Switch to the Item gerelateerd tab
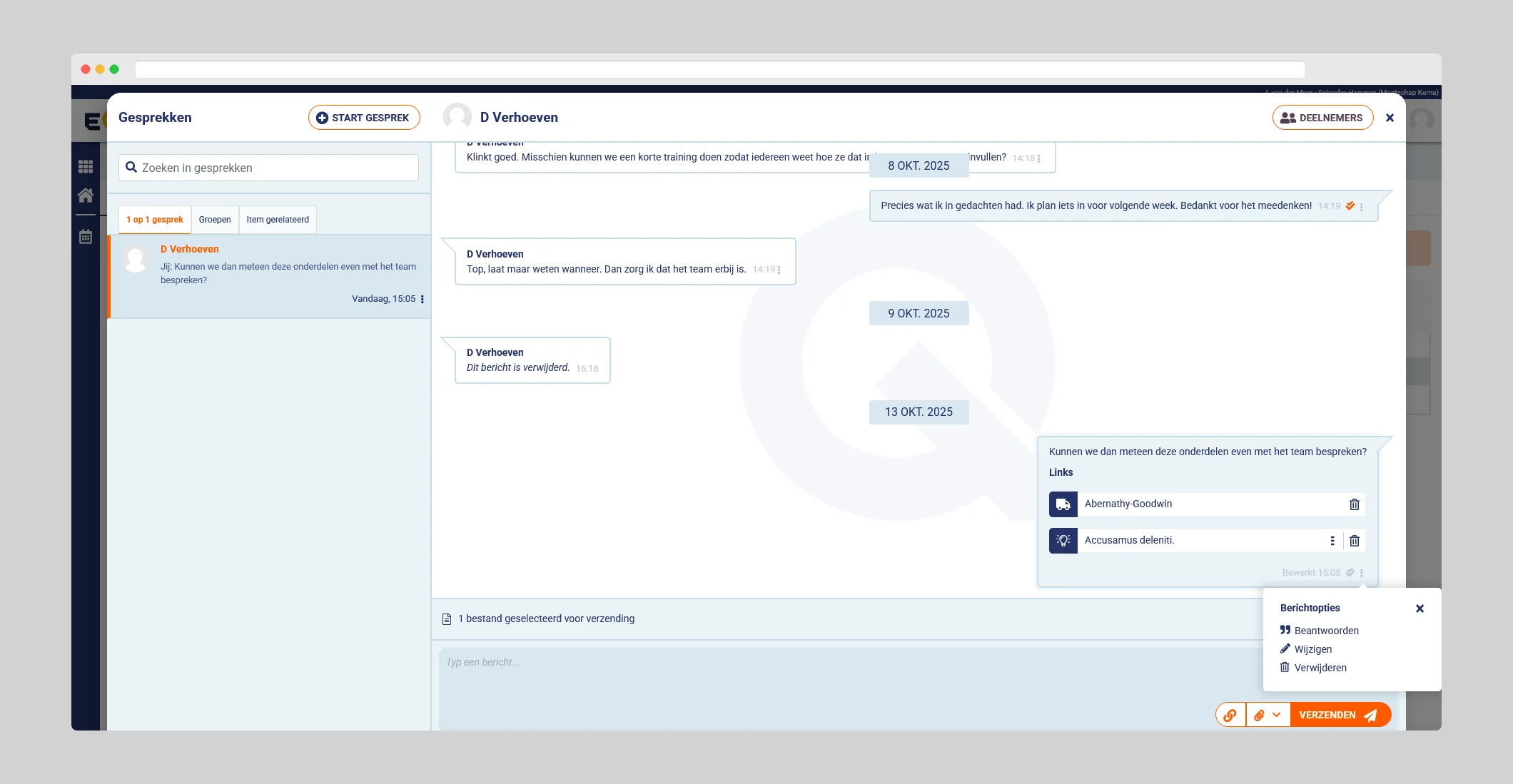Image resolution: width=1513 pixels, height=784 pixels. [x=278, y=220]
